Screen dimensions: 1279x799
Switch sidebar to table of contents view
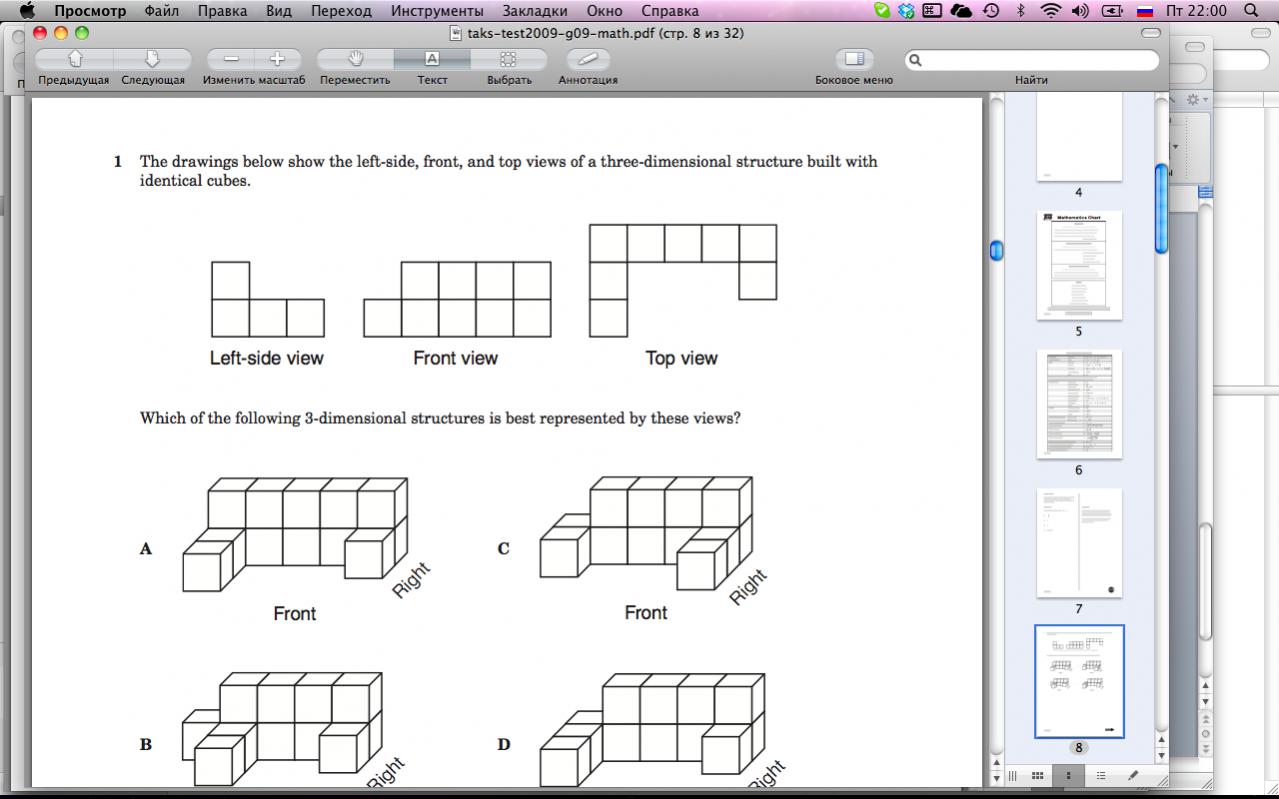point(1101,775)
